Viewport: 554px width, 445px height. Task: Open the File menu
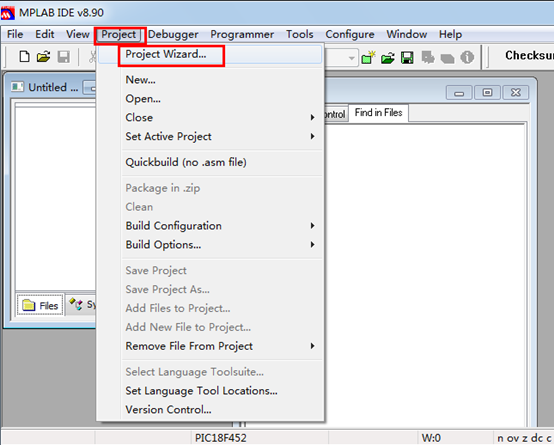pos(15,34)
